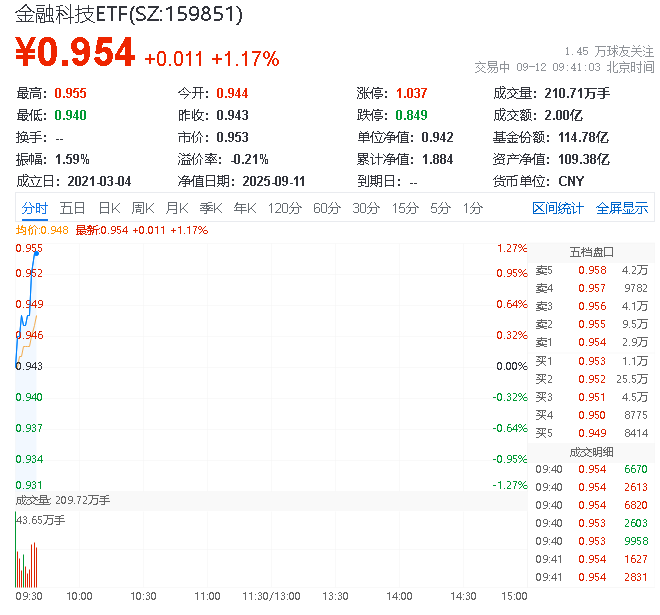Click the 1.27% axis label

(x=512, y=248)
